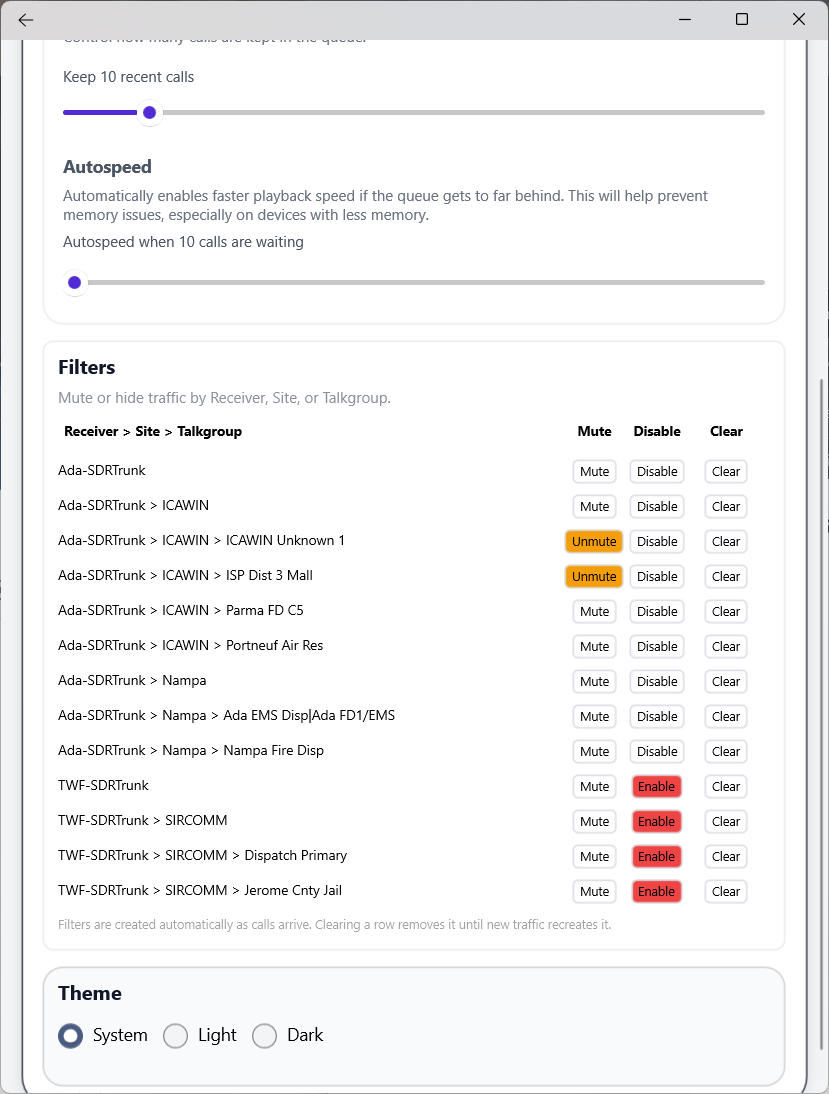Enable the TWF-SDRTrunk receiver
The width and height of the screenshot is (829, 1094).
[x=656, y=786]
